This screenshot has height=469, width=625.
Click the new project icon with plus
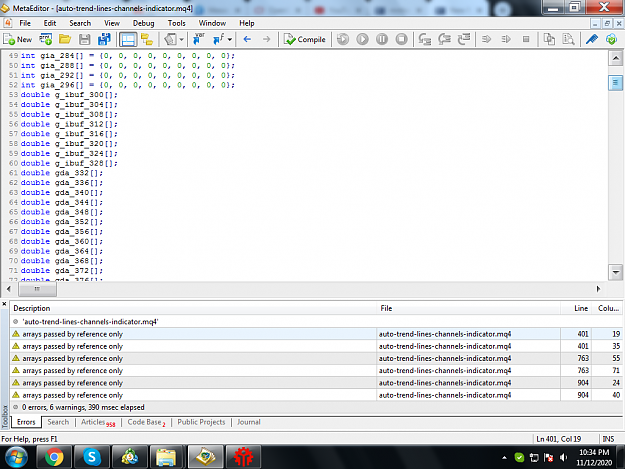45,39
